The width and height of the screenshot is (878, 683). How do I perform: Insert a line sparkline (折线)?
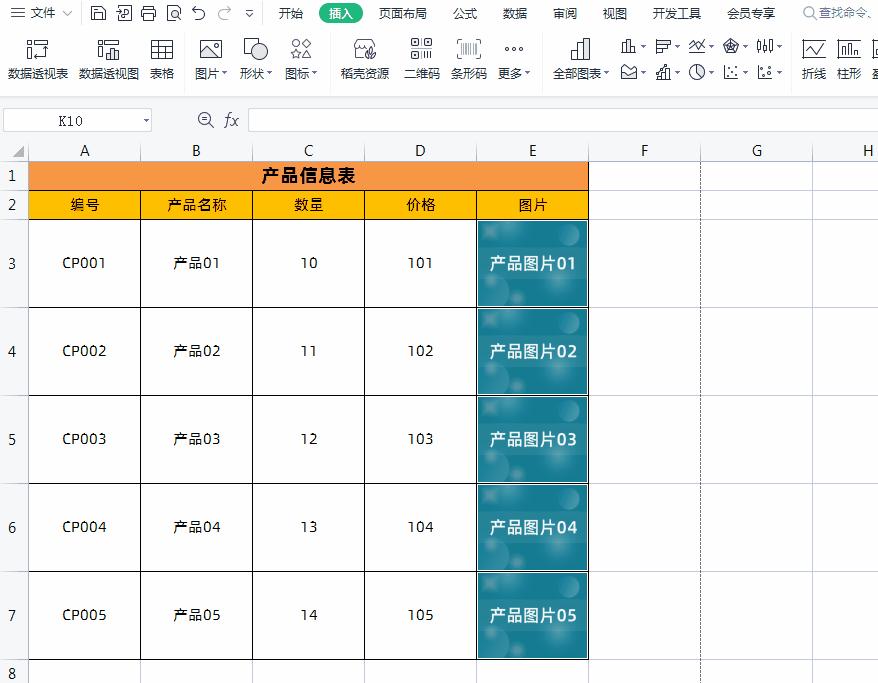click(813, 57)
